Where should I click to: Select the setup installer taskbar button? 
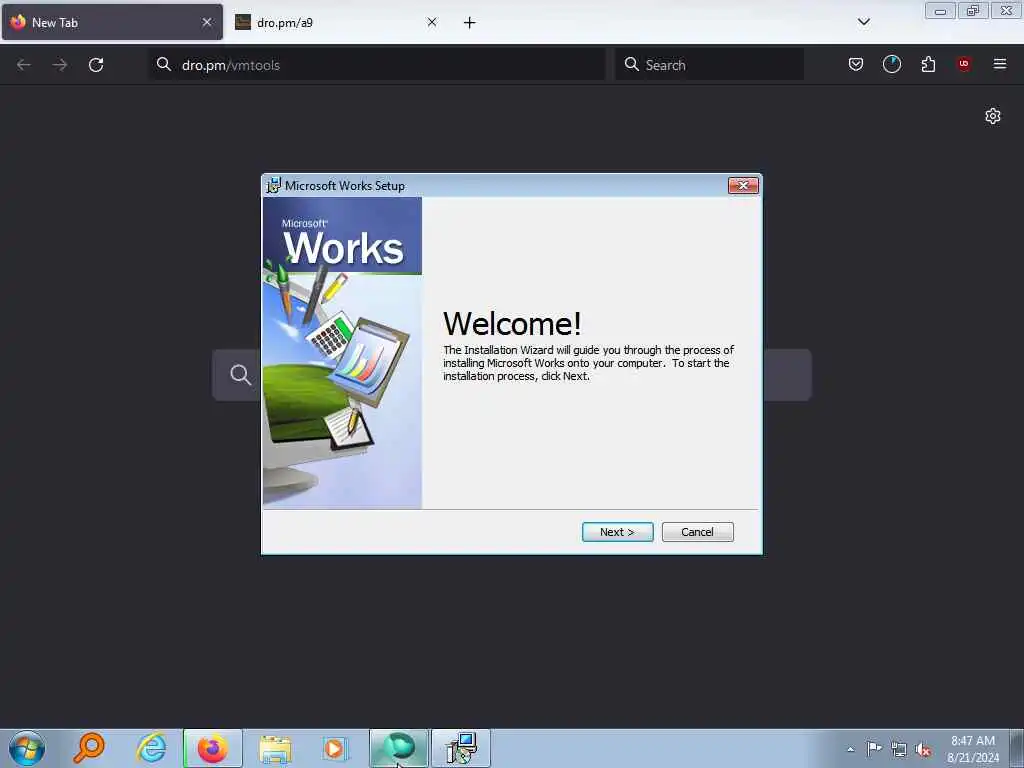point(461,748)
